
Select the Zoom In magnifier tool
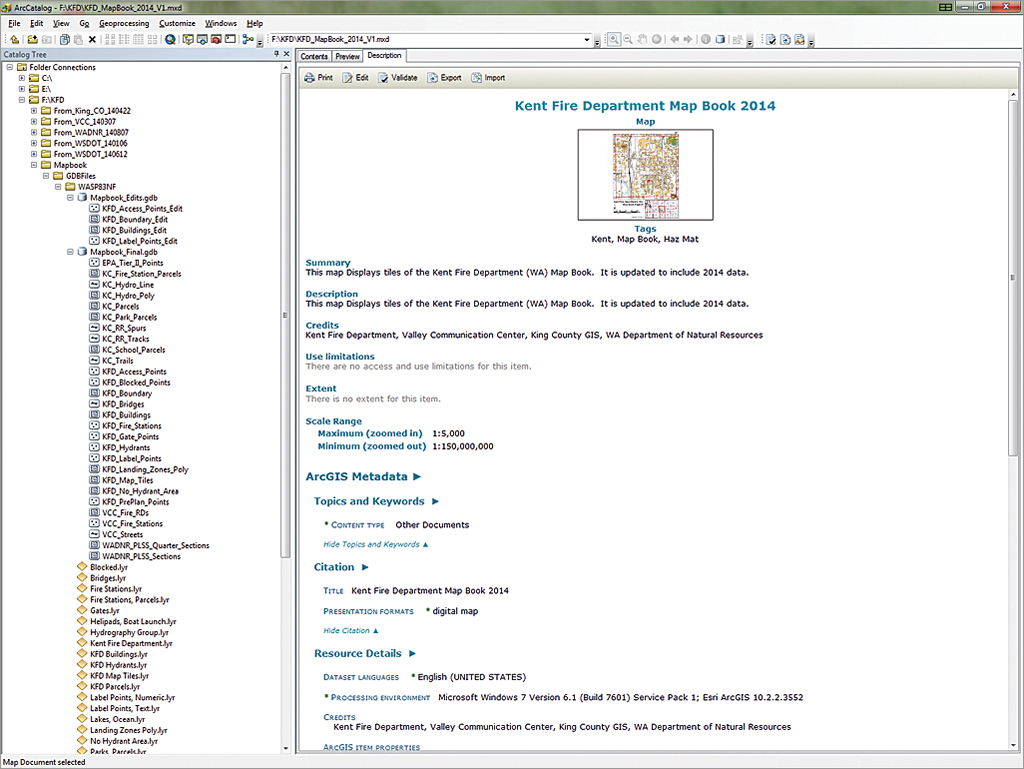pyautogui.click(x=614, y=39)
